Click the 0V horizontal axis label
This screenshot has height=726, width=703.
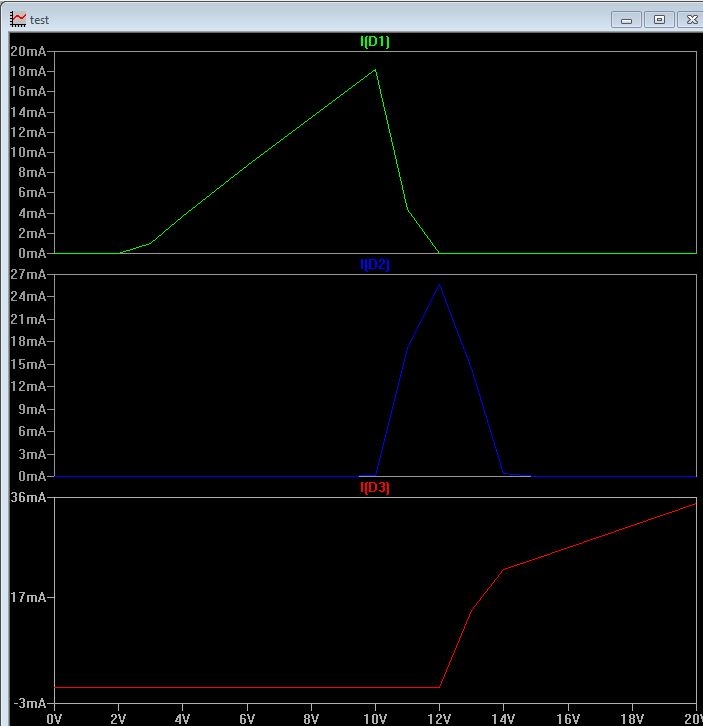point(54,719)
